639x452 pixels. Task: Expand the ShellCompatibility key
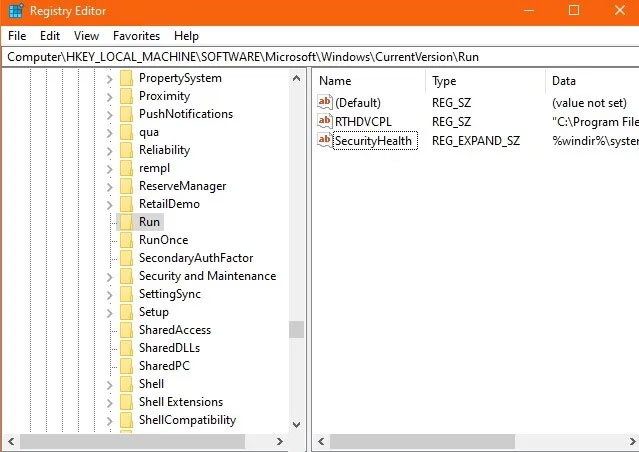[x=109, y=420]
